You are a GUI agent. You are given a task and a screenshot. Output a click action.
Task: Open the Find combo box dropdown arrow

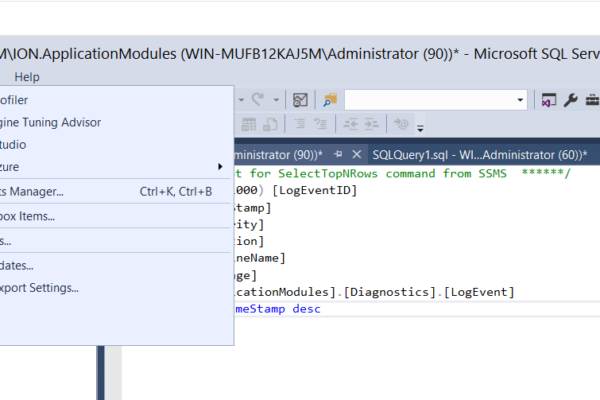[520, 100]
